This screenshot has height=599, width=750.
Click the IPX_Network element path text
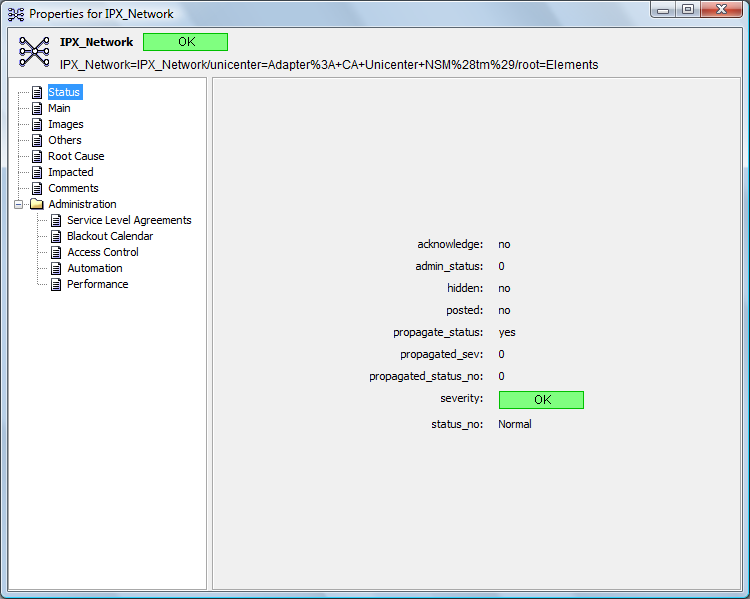point(329,65)
